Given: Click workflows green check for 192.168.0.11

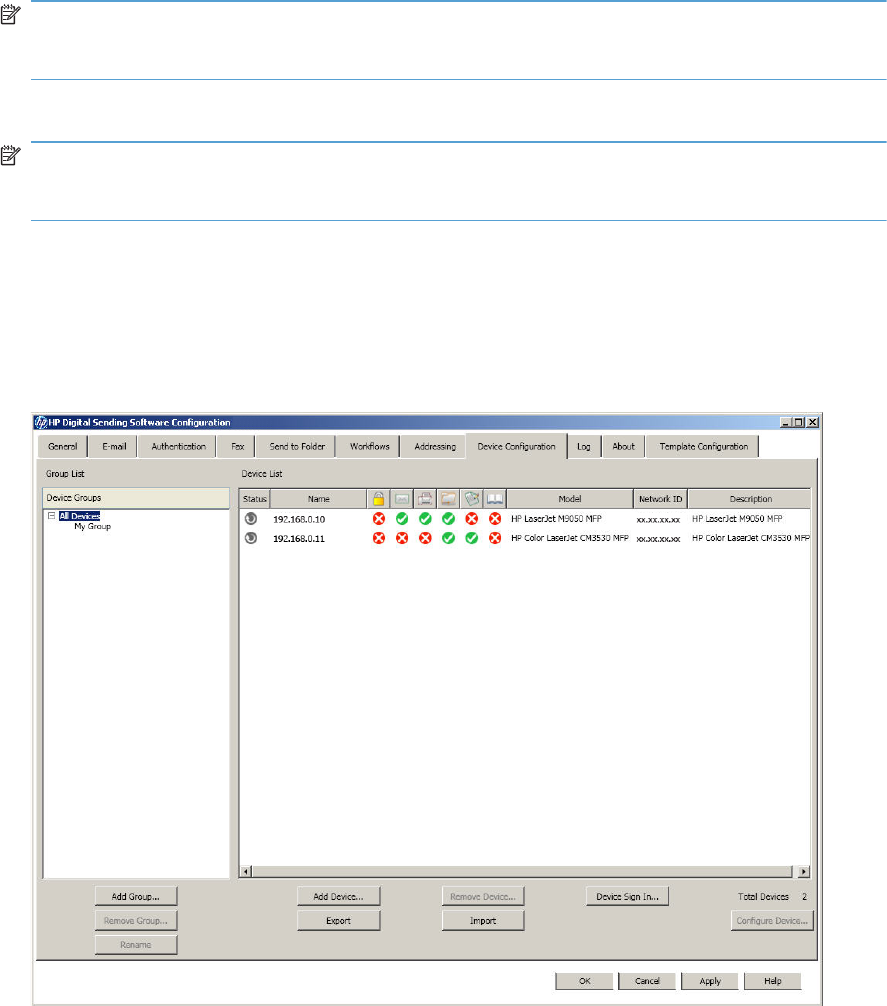Looking at the screenshot, I should click(x=471, y=538).
